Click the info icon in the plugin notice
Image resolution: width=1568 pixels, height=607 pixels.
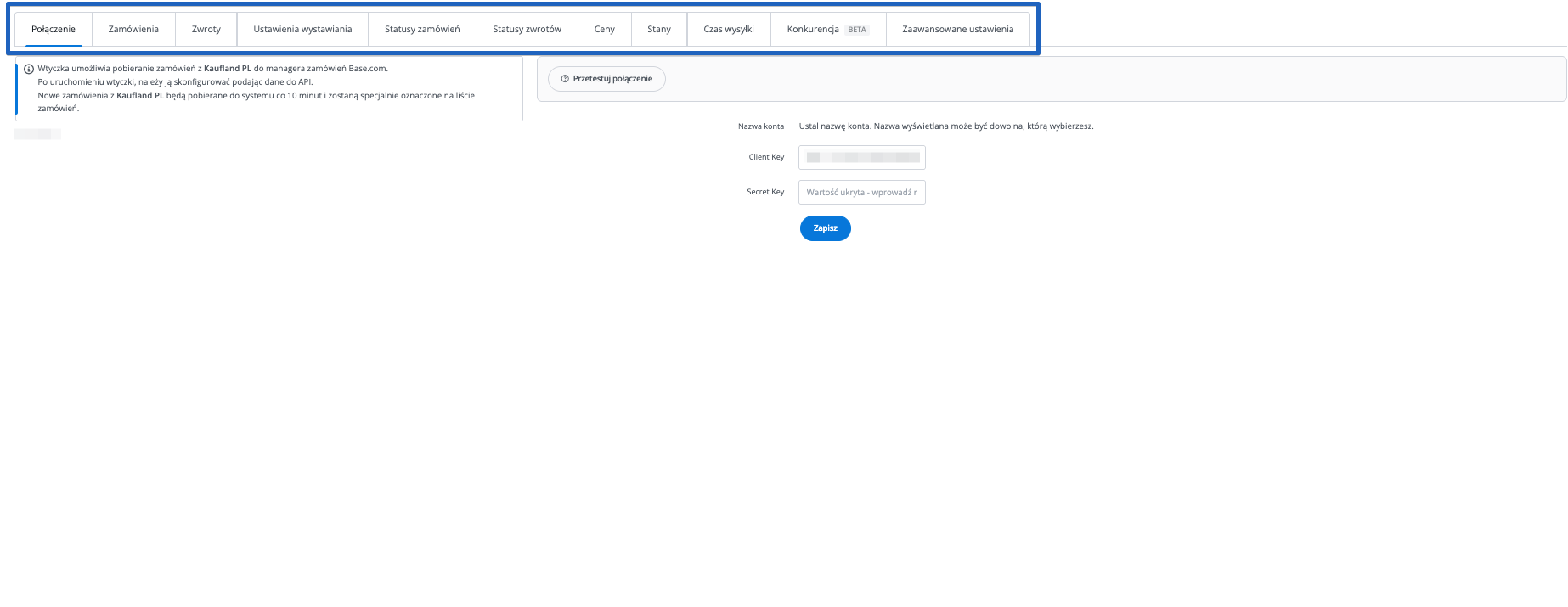[x=29, y=70]
